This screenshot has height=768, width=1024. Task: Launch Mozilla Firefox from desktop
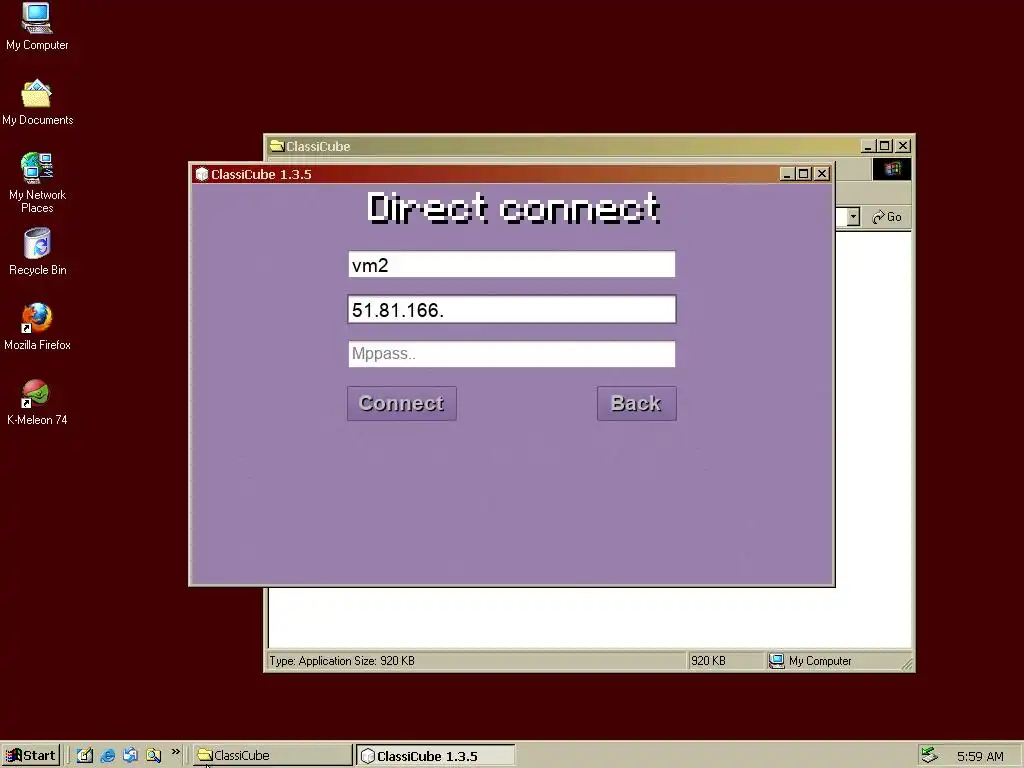tap(37, 327)
